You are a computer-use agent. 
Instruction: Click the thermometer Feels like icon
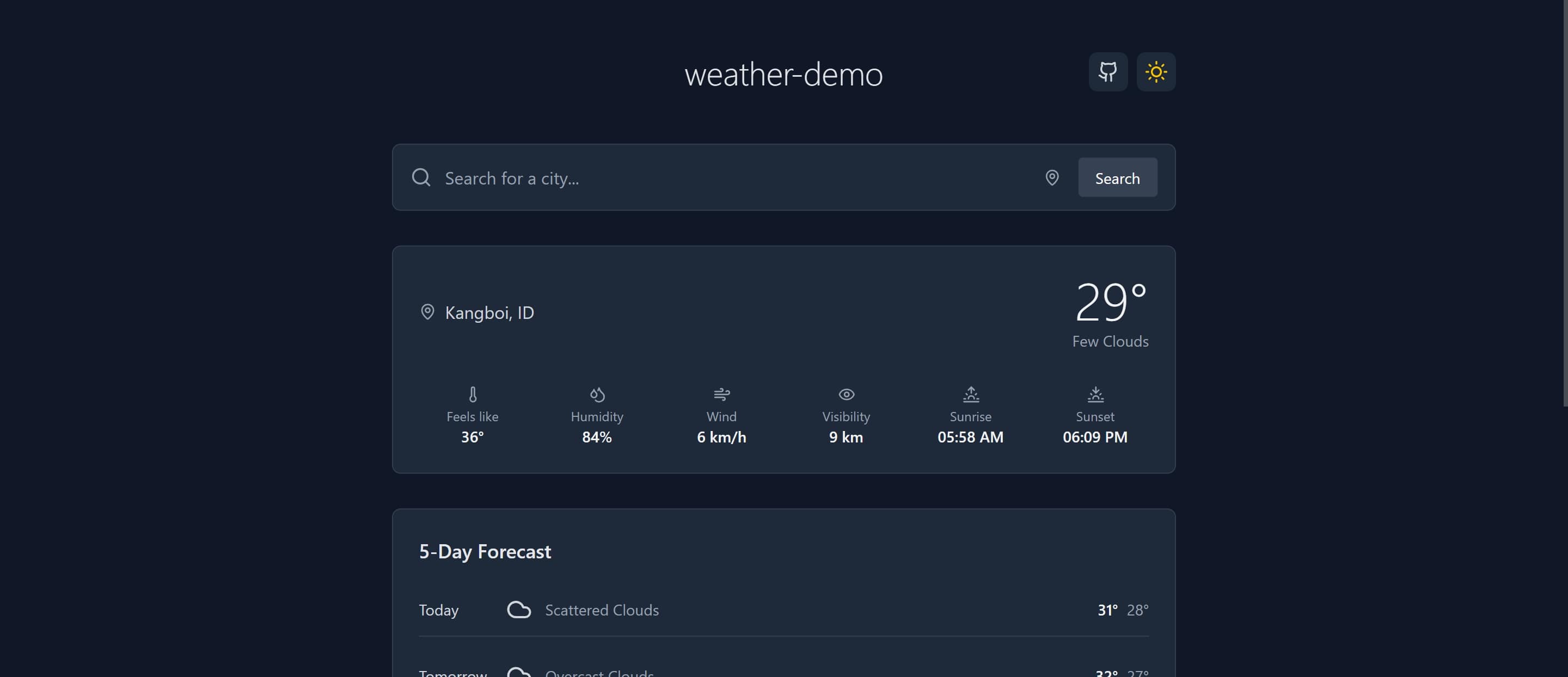[x=473, y=394]
